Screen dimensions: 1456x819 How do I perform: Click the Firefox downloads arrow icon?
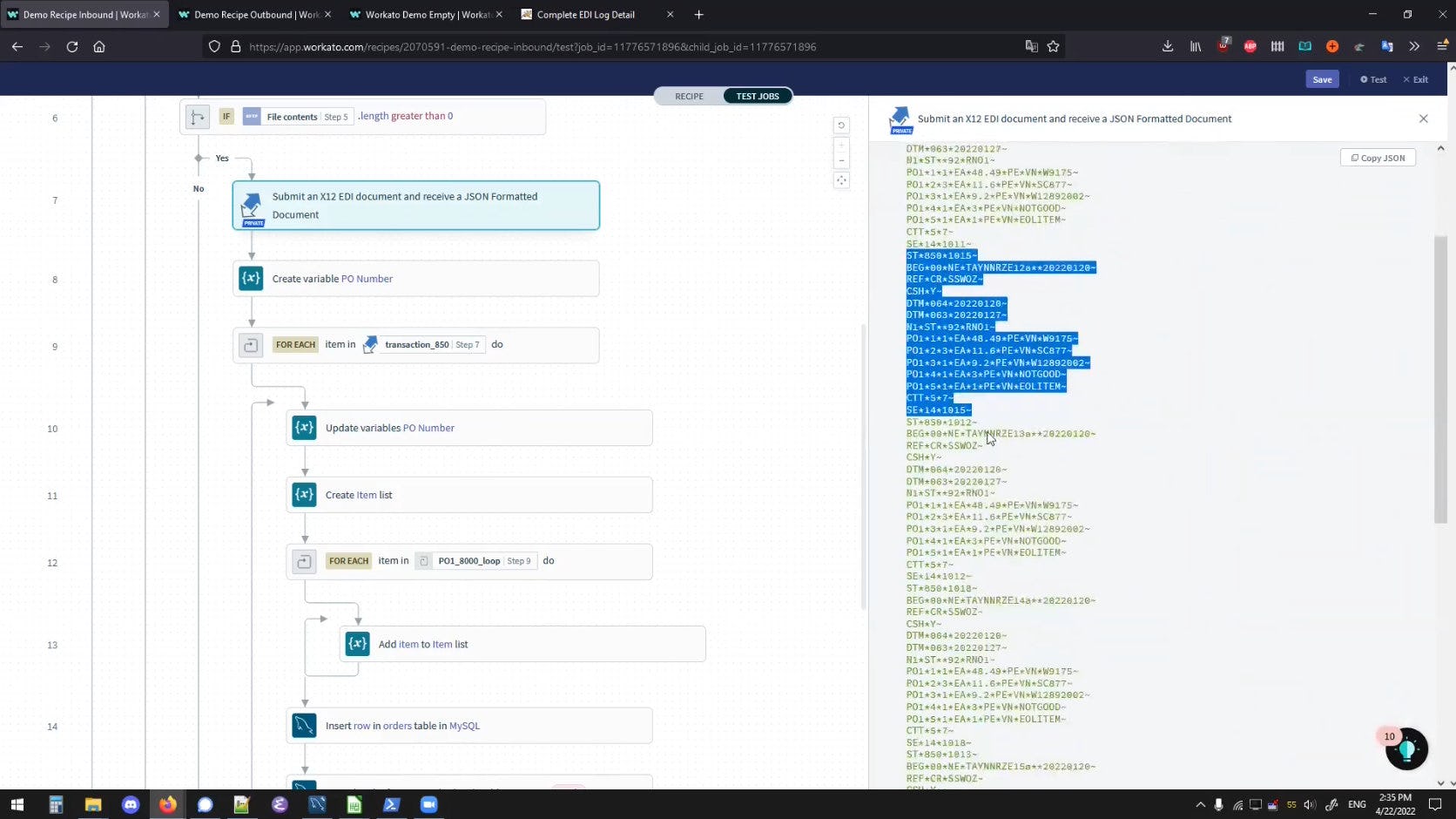(1167, 46)
